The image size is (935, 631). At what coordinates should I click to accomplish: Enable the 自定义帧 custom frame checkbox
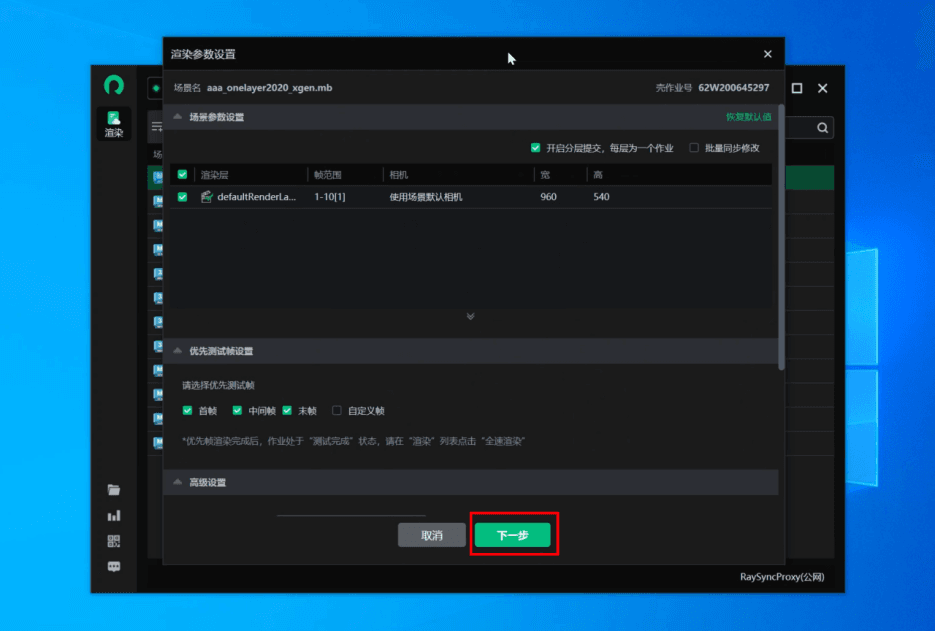pyautogui.click(x=337, y=410)
